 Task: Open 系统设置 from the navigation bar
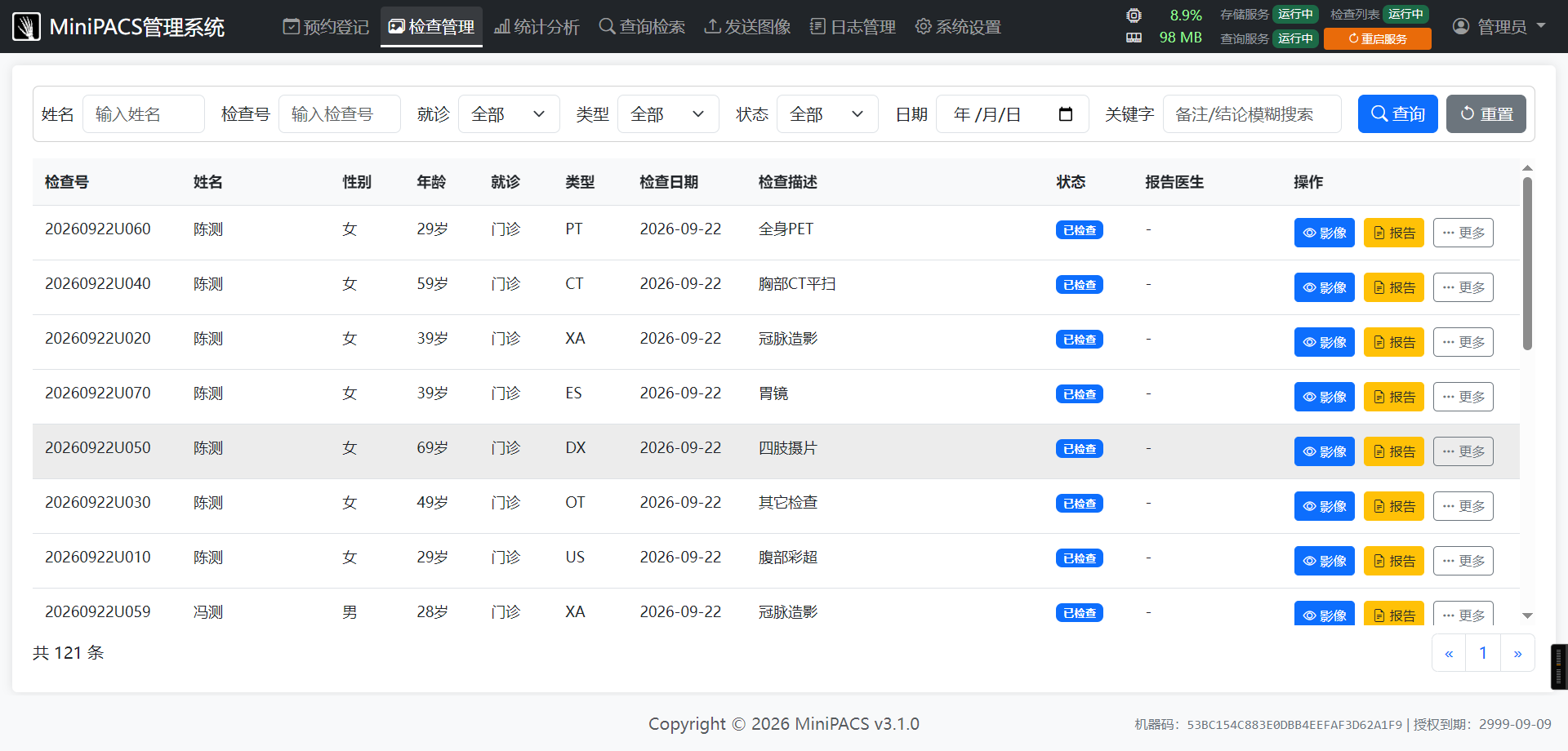coord(958,27)
